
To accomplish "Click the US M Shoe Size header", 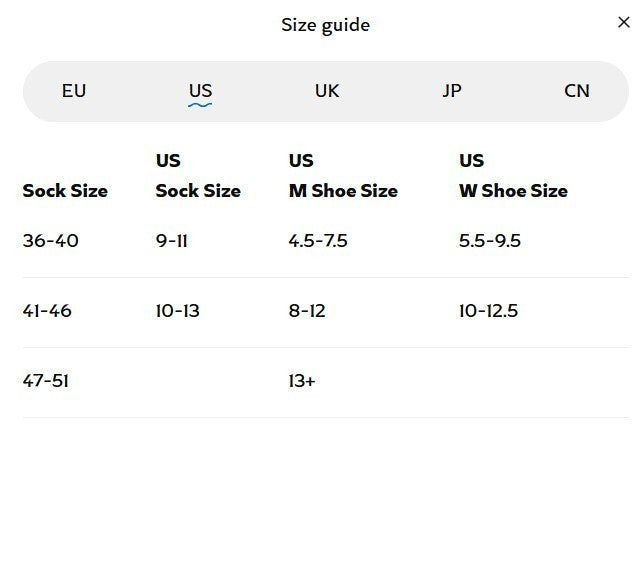I will (x=343, y=176).
